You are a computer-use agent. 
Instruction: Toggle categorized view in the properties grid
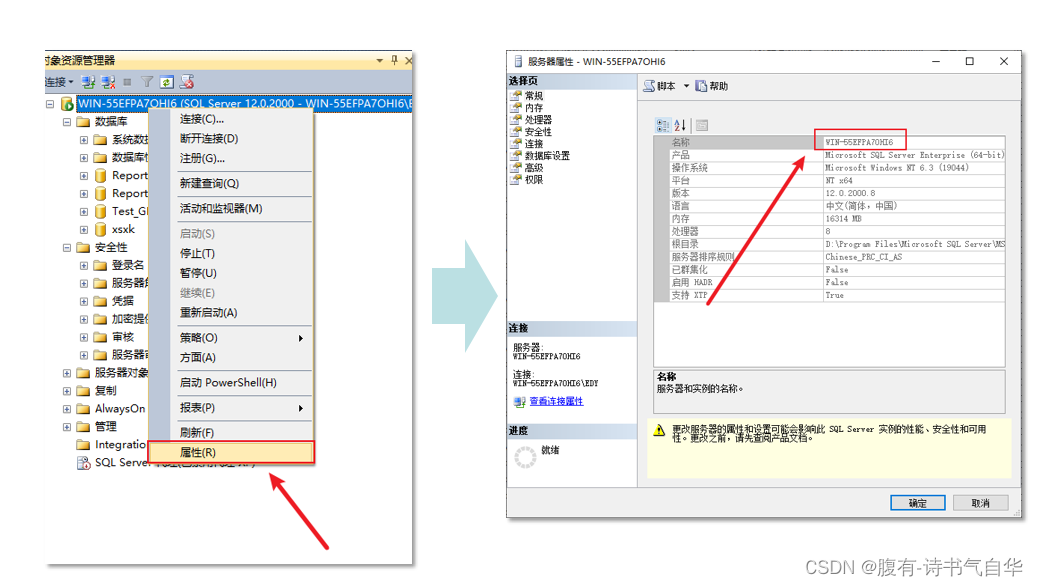click(663, 123)
